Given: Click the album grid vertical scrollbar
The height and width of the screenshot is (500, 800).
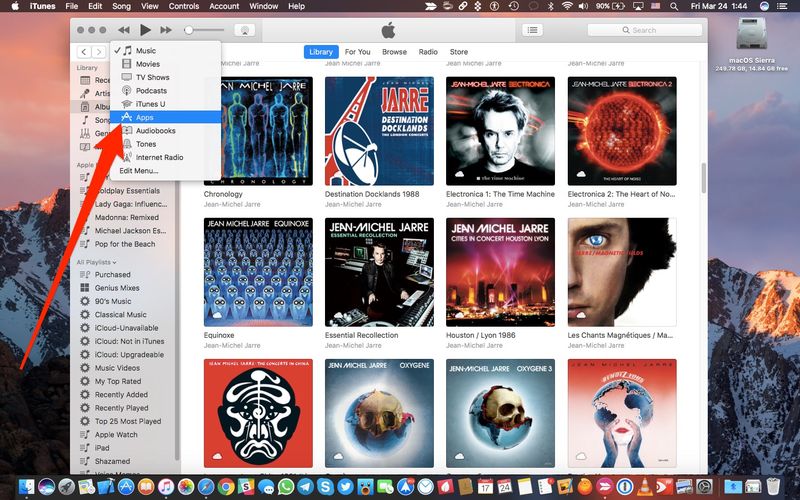Looking at the screenshot, I should 704,178.
